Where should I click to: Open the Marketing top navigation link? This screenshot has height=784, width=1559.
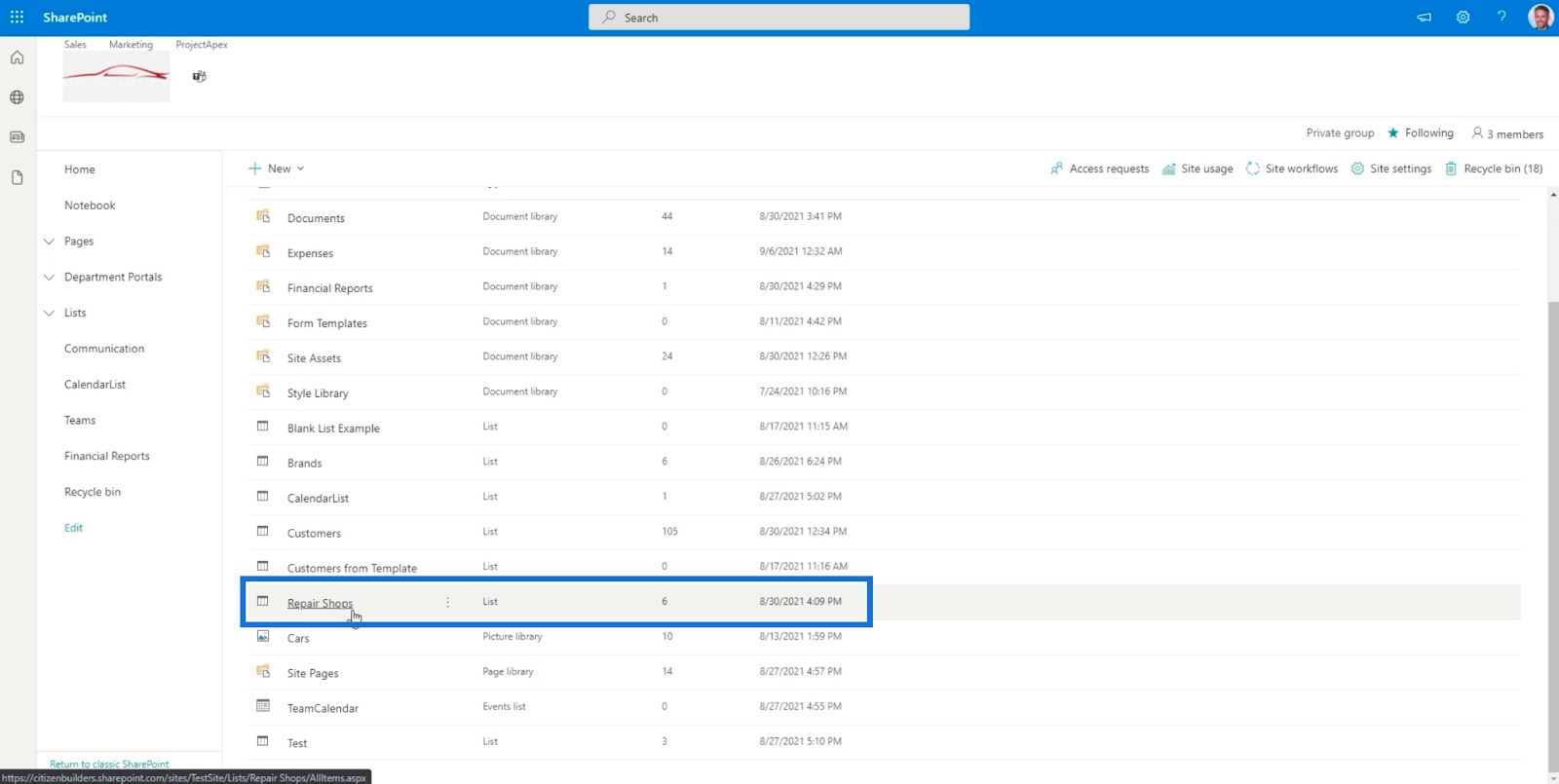click(x=131, y=45)
